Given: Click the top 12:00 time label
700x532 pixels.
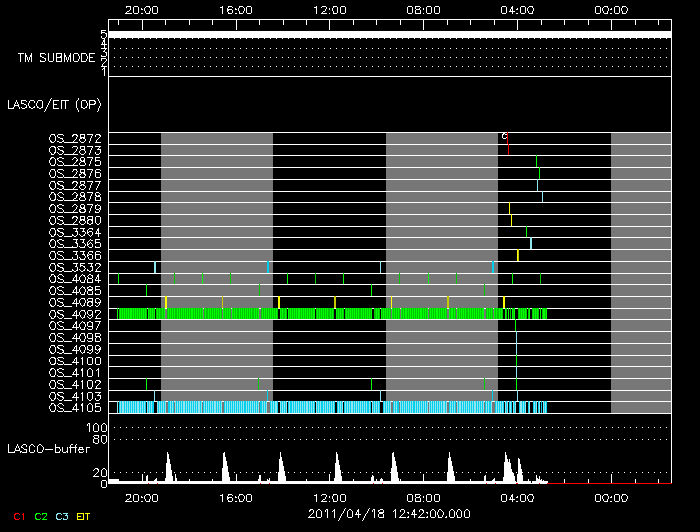Looking at the screenshot, I should click(329, 10).
